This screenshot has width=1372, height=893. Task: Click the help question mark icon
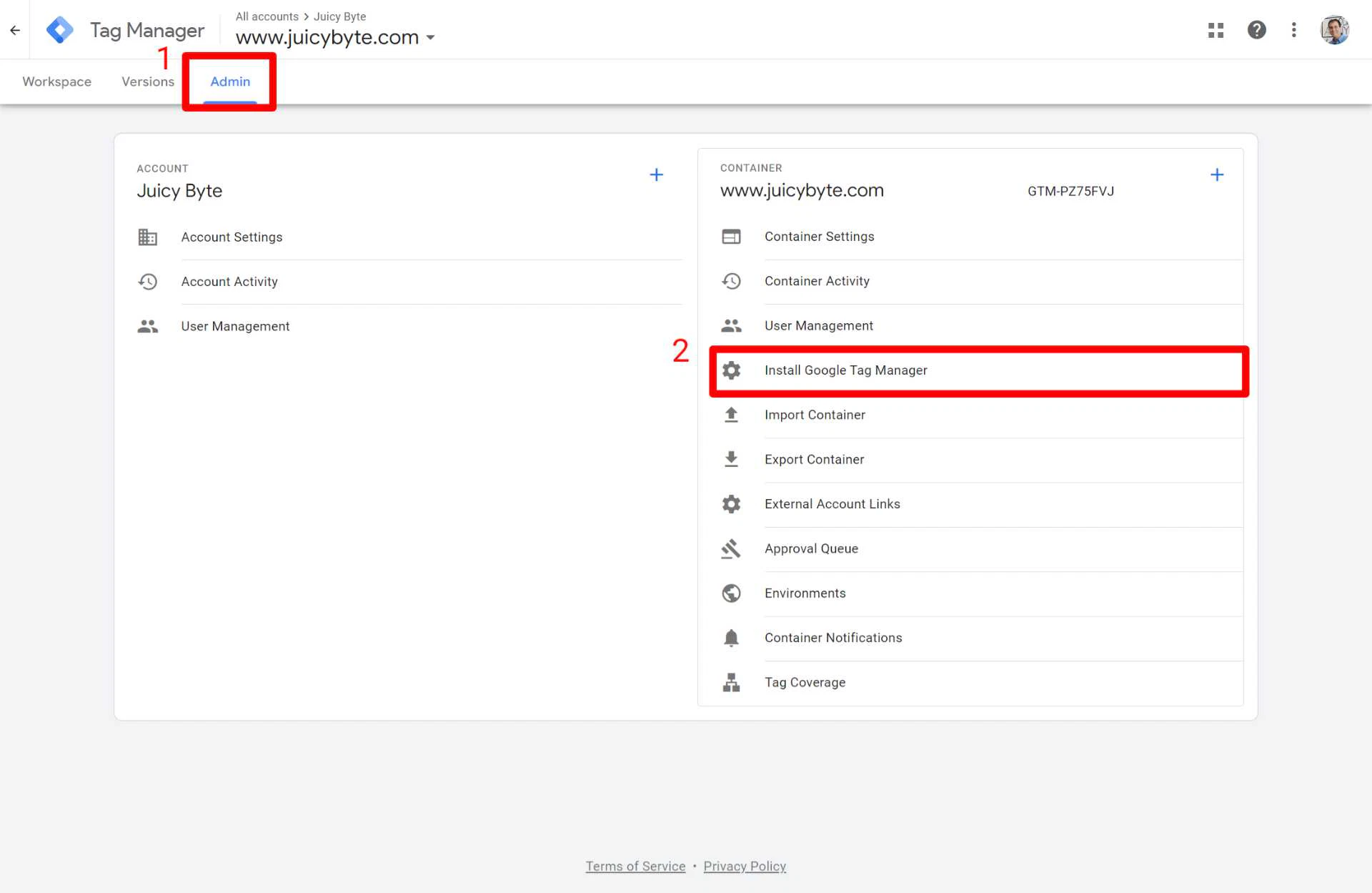click(1256, 30)
